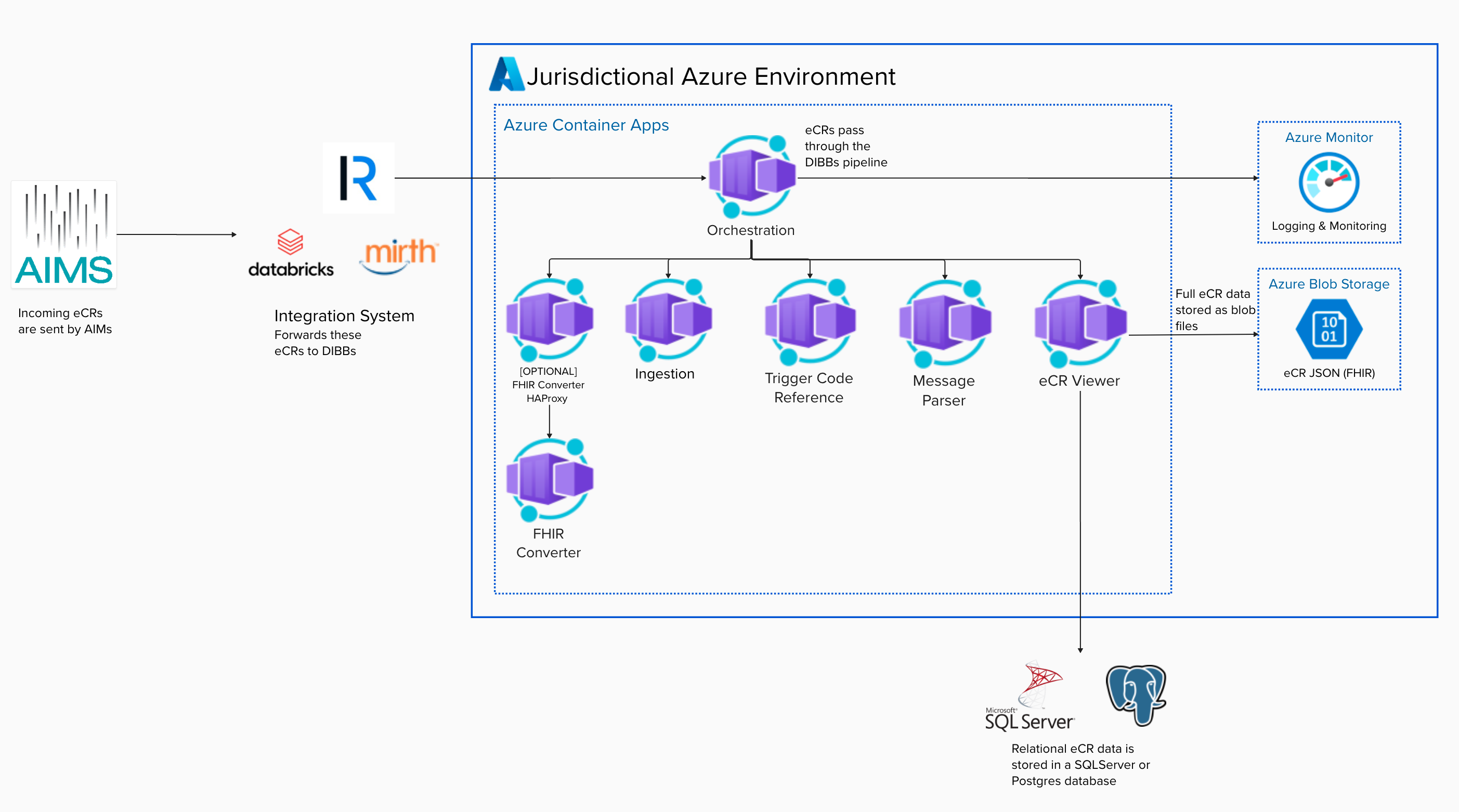1459x812 pixels.
Task: Click "eCRs pass through the DIBBs pipeline" note
Action: (845, 146)
